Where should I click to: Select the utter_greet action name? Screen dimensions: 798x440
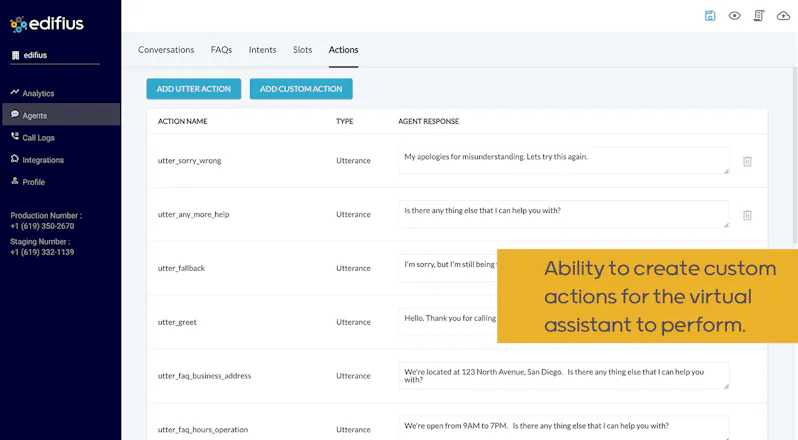pyautogui.click(x=177, y=322)
